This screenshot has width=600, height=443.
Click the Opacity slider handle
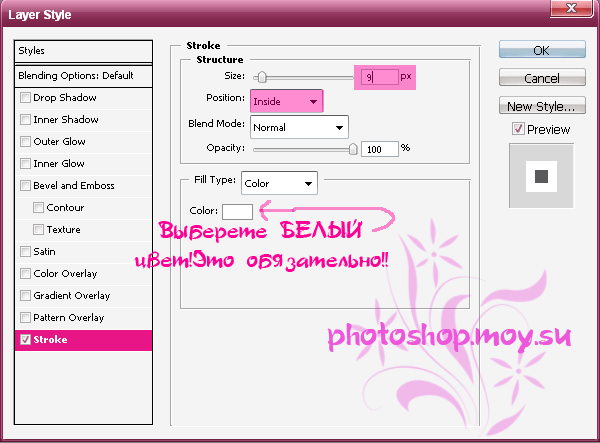coord(353,149)
